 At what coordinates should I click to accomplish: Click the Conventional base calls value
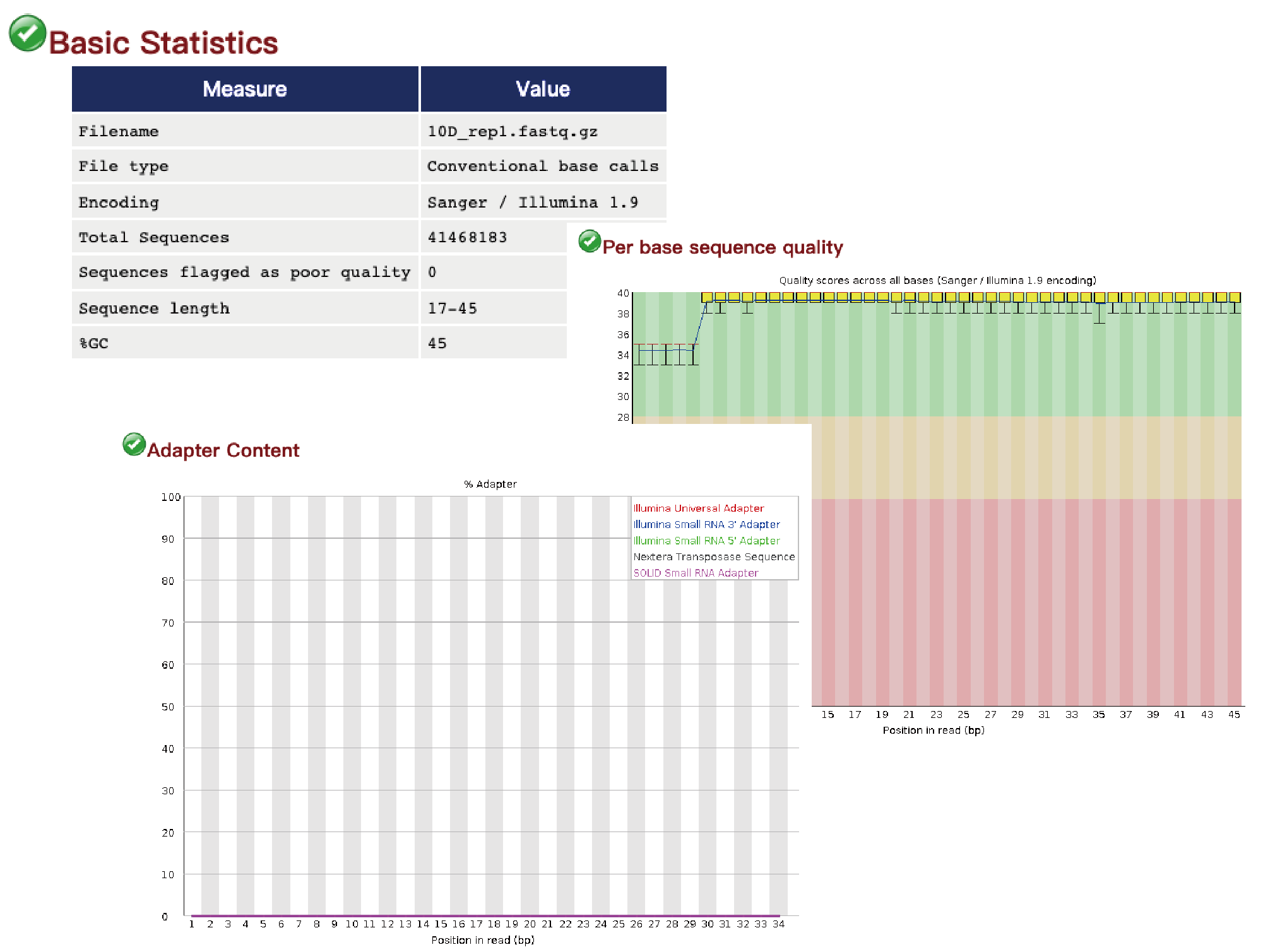tap(543, 167)
